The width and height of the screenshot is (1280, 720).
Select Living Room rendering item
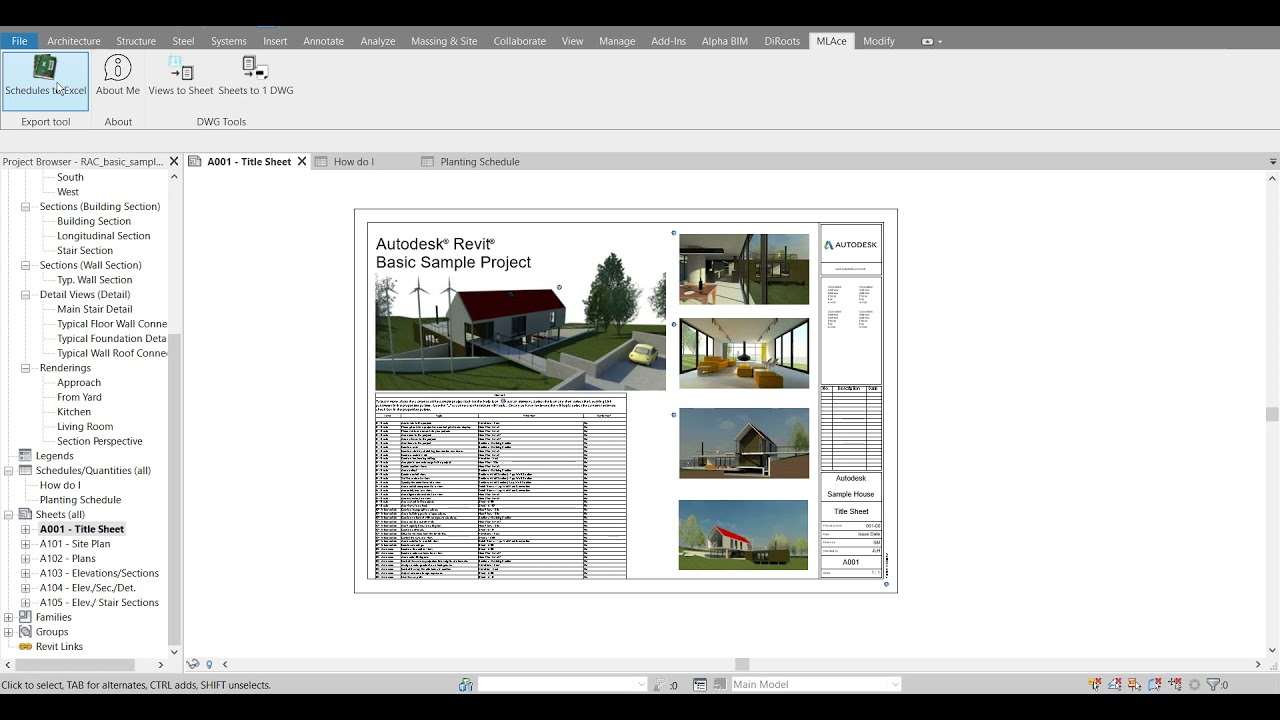point(85,427)
